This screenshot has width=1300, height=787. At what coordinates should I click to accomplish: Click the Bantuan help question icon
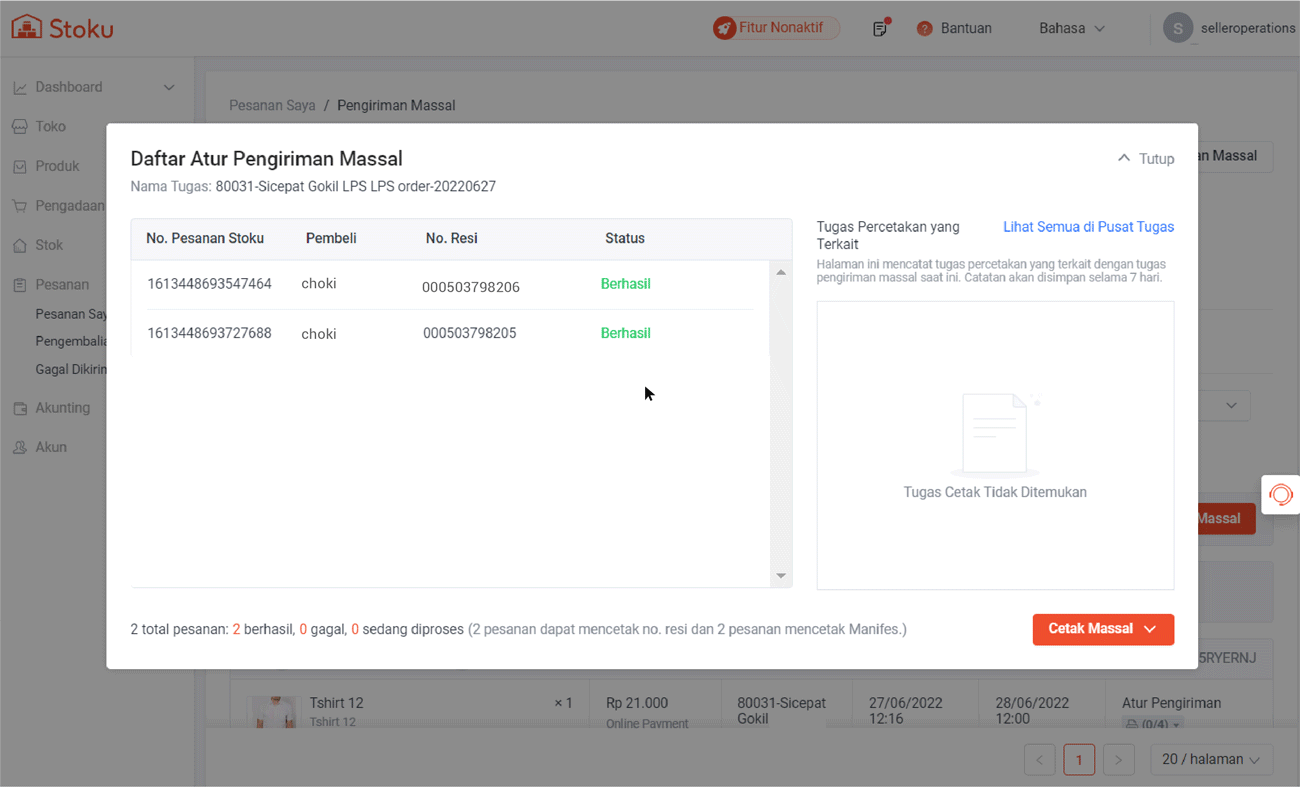coord(924,28)
